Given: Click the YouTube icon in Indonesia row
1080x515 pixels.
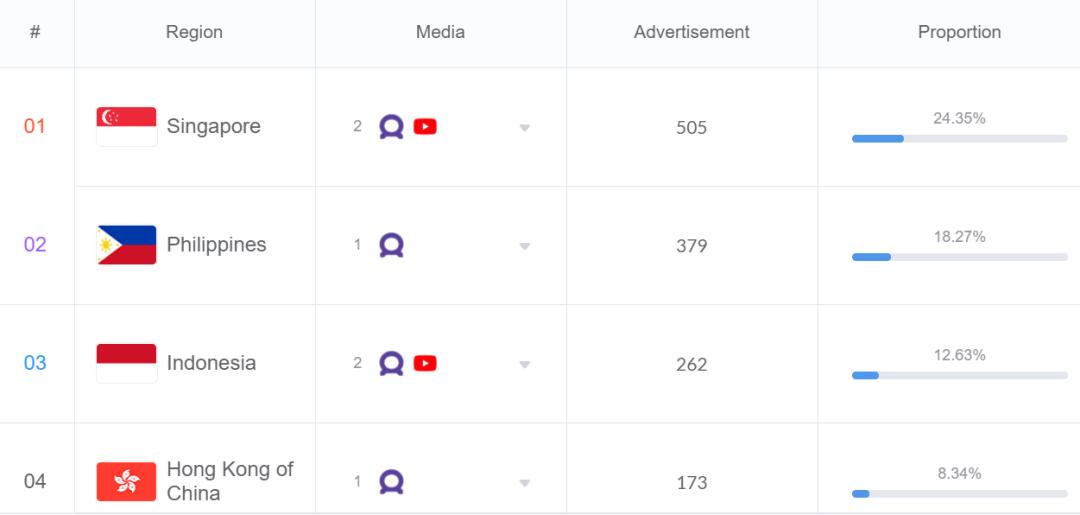Looking at the screenshot, I should [425, 364].
